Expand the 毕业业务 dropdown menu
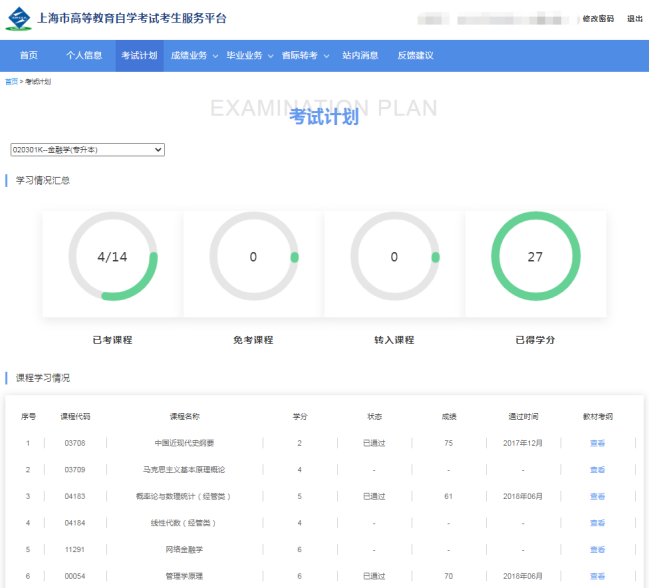Screen dimensions: 650x588 249,56
